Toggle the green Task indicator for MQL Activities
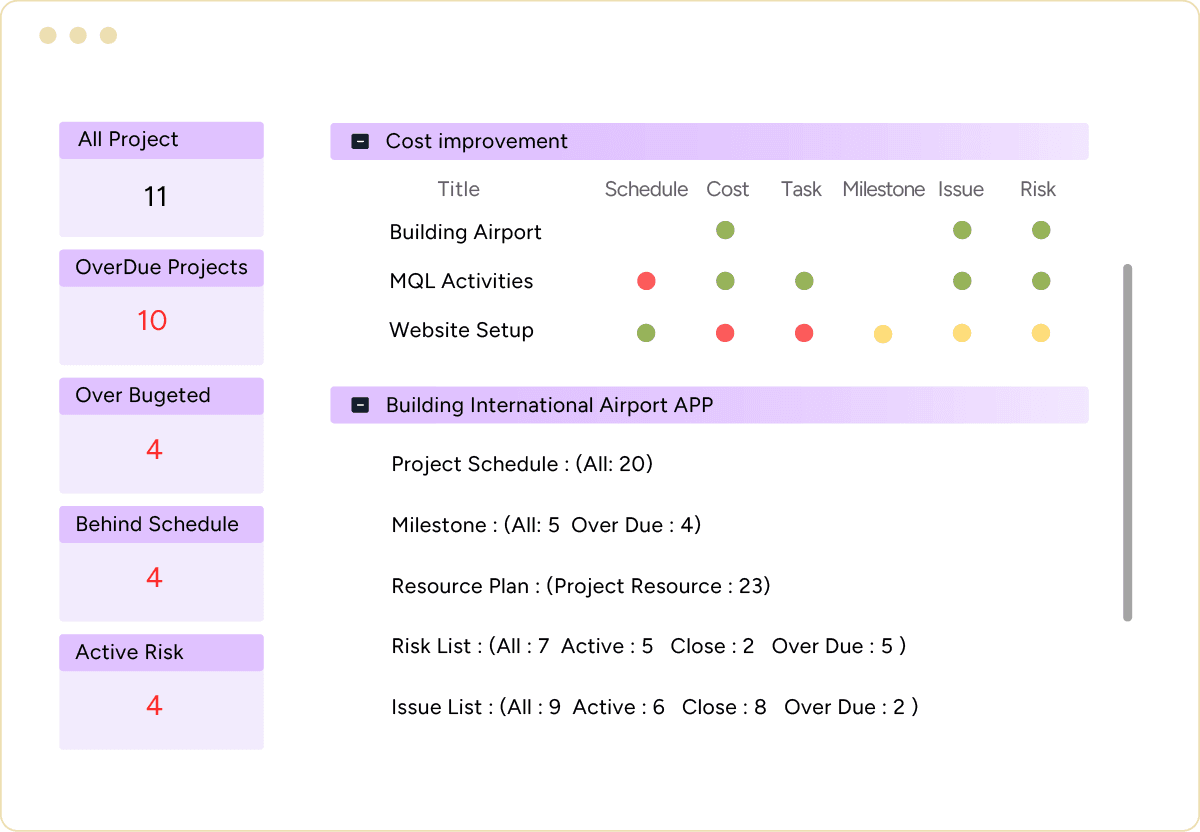Image resolution: width=1200 pixels, height=832 pixels. (x=804, y=281)
